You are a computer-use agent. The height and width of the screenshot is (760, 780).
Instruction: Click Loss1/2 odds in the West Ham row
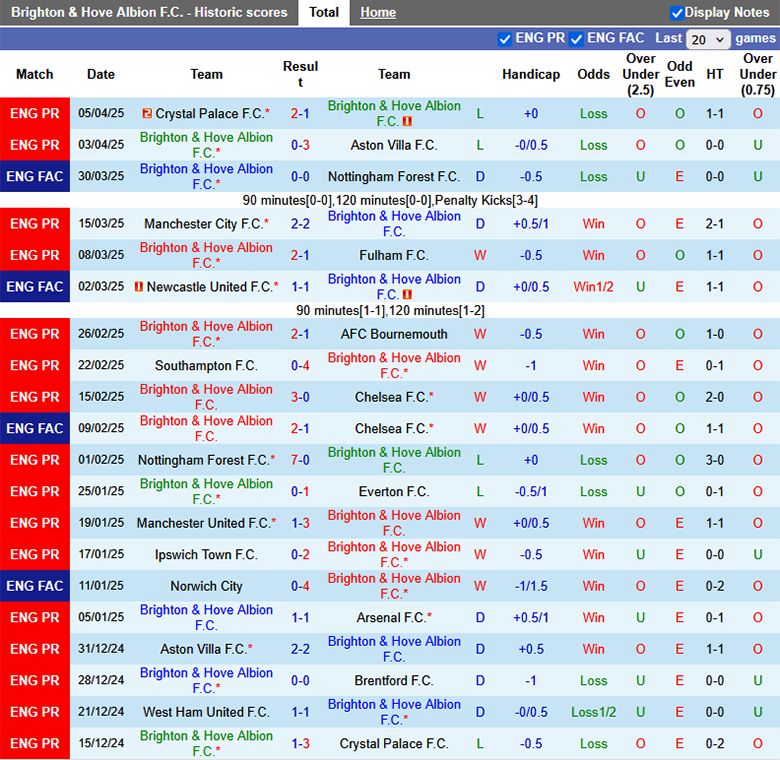pos(593,712)
